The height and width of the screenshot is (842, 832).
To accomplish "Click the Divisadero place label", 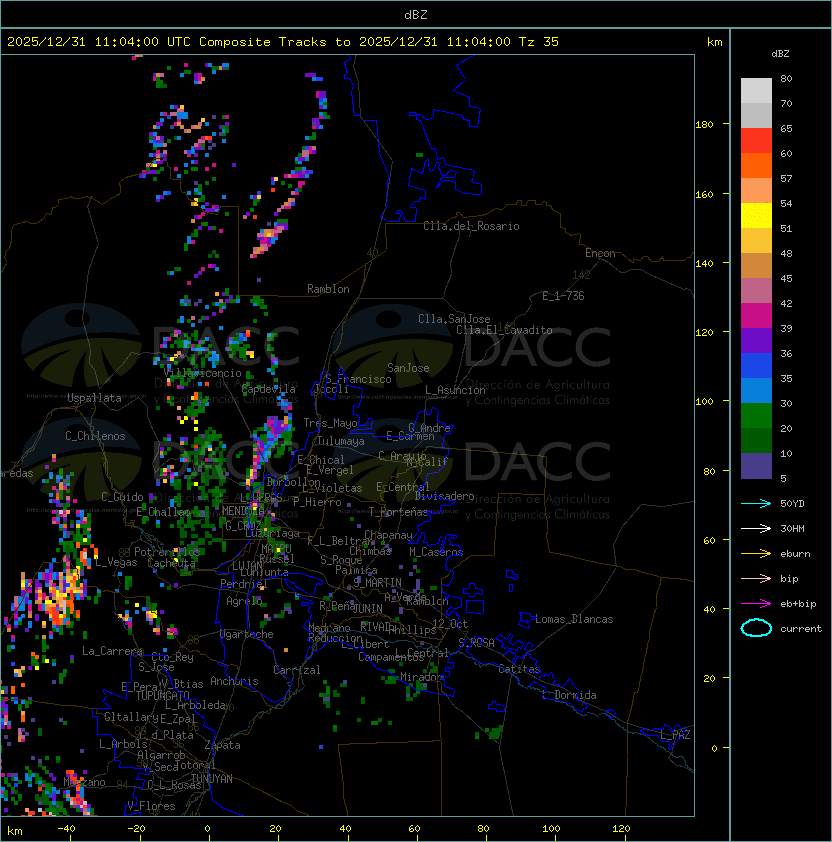I will click(445, 496).
